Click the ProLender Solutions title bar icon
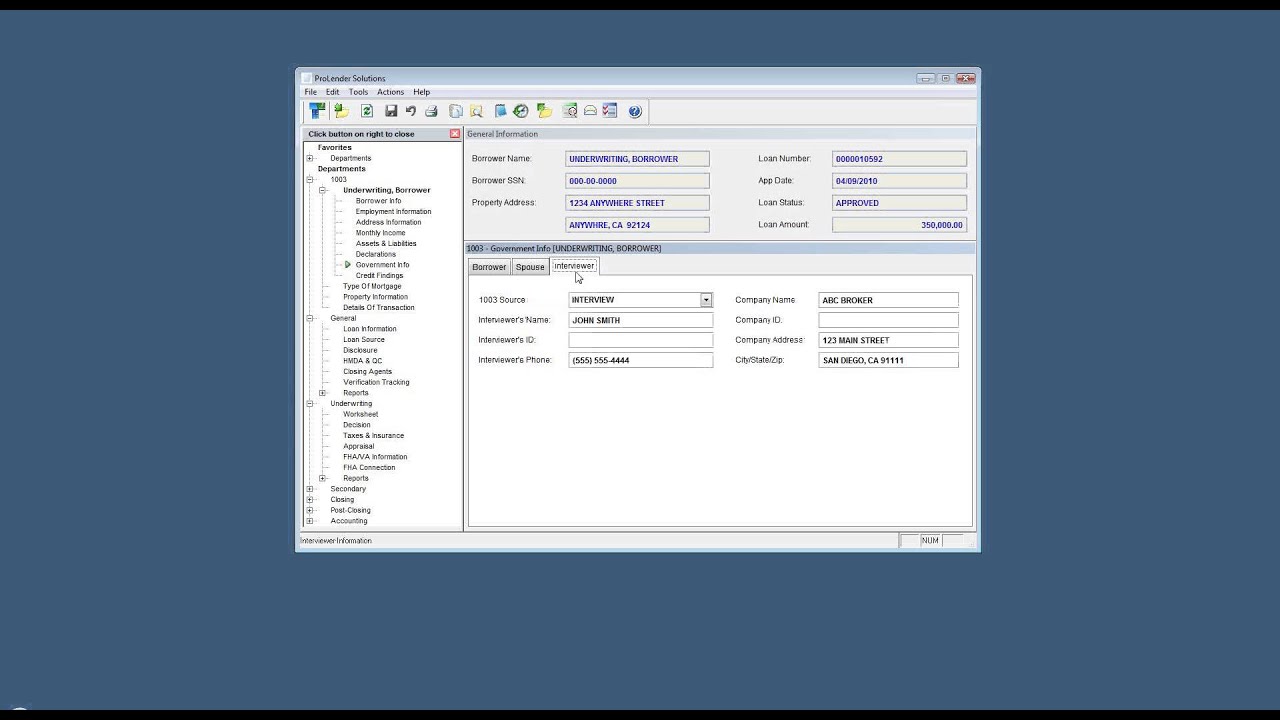1280x720 pixels. [306, 78]
